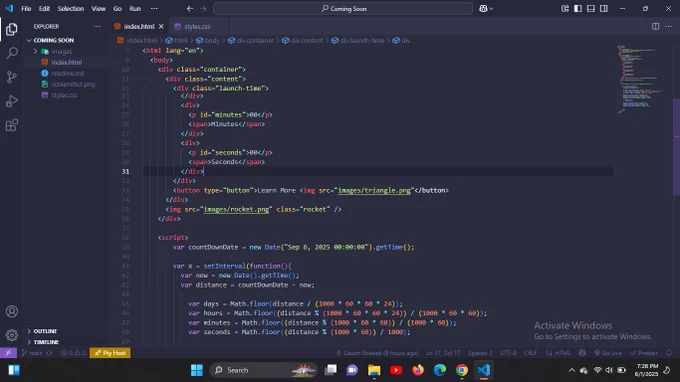Open styles.css in the explorer

point(64,95)
